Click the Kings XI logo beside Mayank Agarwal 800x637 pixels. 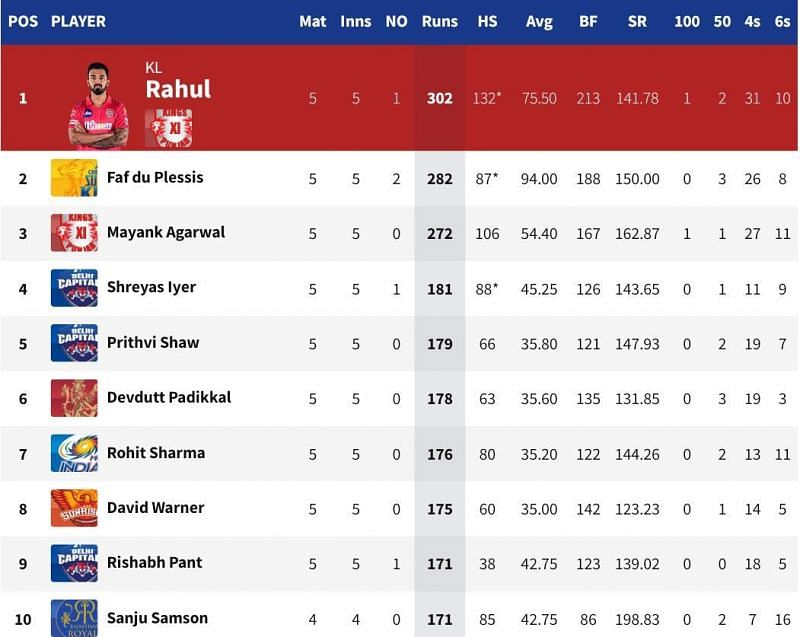click(x=74, y=233)
